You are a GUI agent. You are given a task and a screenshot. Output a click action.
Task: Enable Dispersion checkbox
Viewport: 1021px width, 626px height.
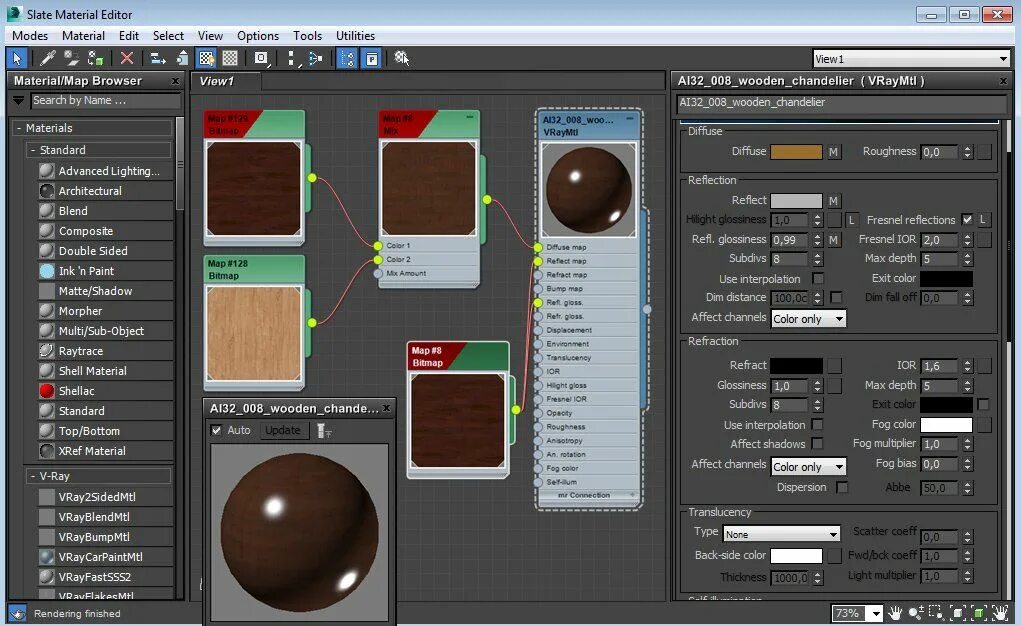click(842, 487)
